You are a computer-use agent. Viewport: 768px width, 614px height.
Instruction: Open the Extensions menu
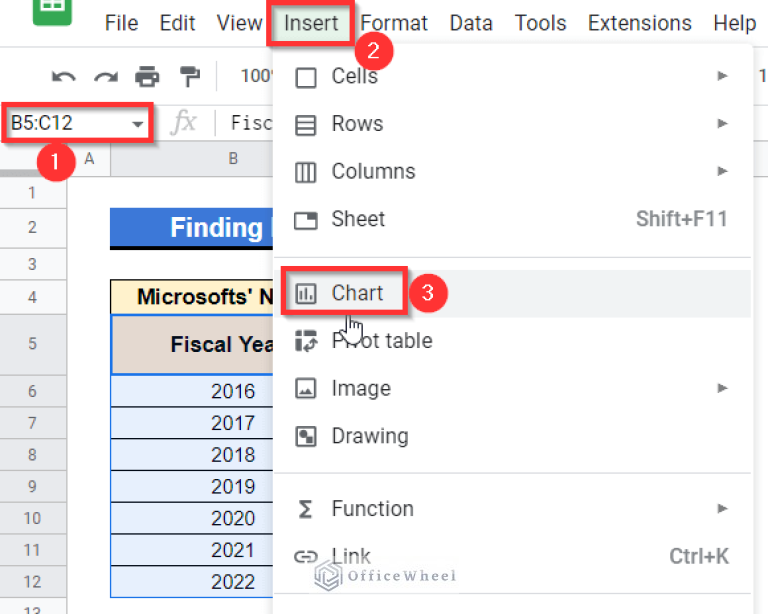point(640,23)
